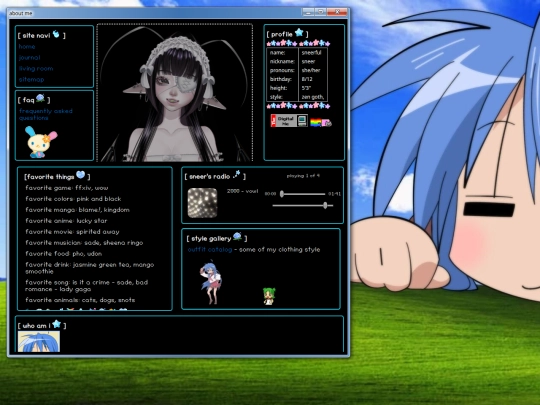Click the blue heart beside favorite things

81,175
